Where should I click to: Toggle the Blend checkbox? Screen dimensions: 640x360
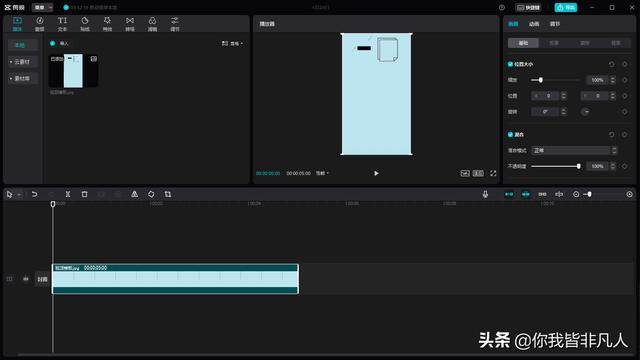tap(510, 134)
